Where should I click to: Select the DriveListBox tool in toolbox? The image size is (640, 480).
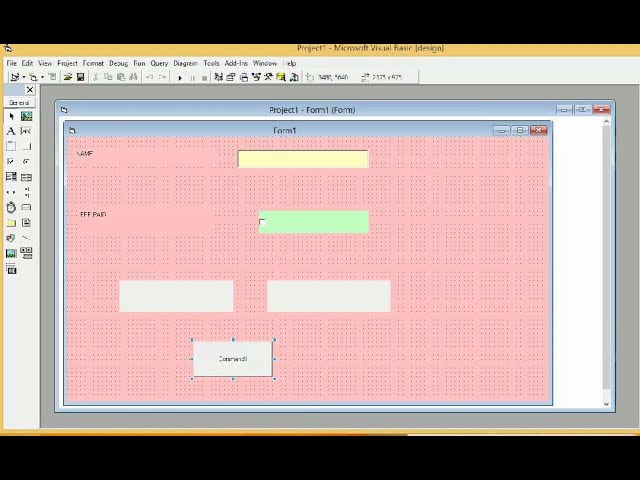(x=26, y=207)
